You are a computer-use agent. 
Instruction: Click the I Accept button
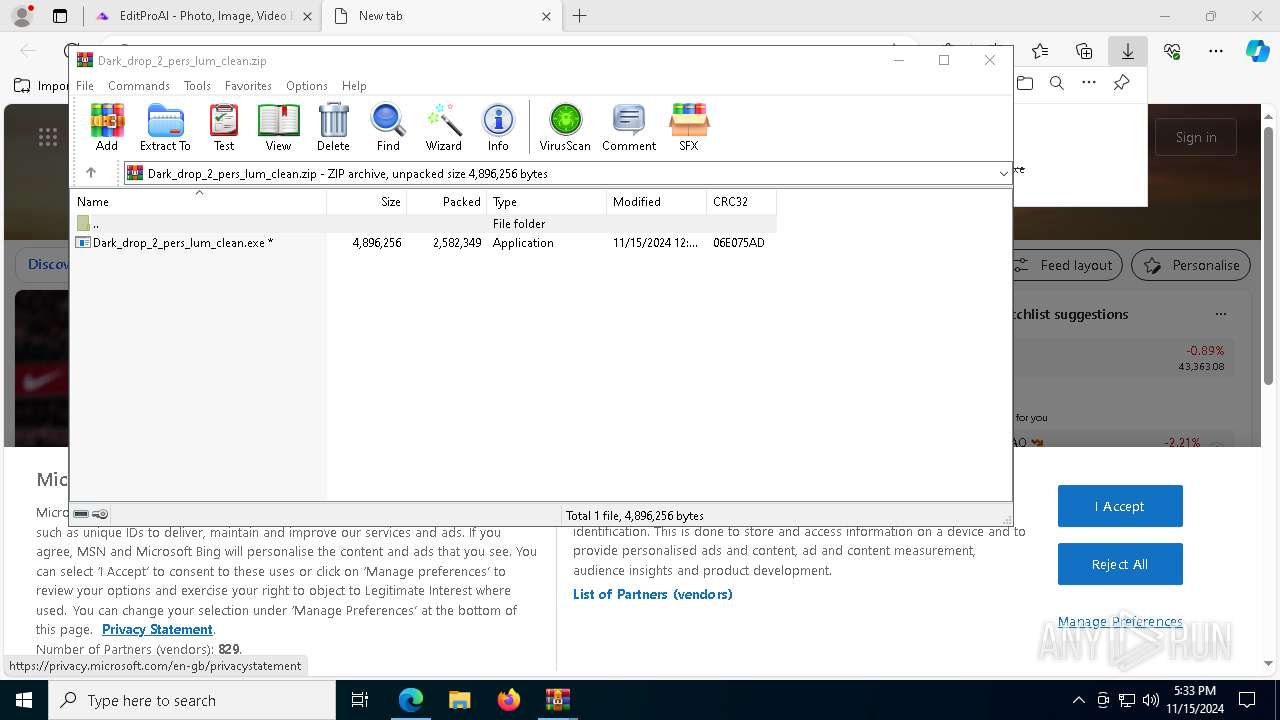[1120, 506]
